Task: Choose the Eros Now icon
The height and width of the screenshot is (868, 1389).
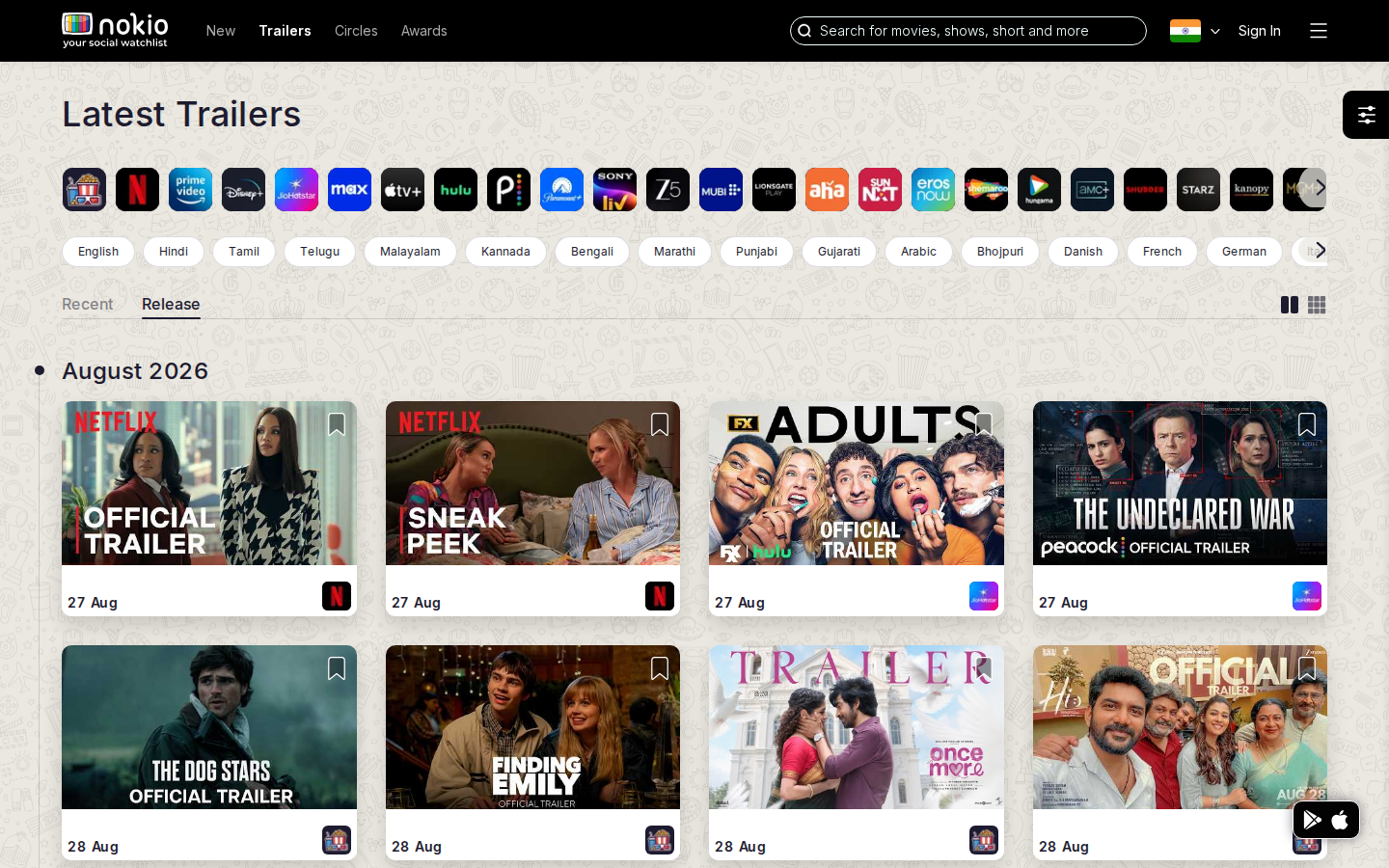Action: click(933, 190)
